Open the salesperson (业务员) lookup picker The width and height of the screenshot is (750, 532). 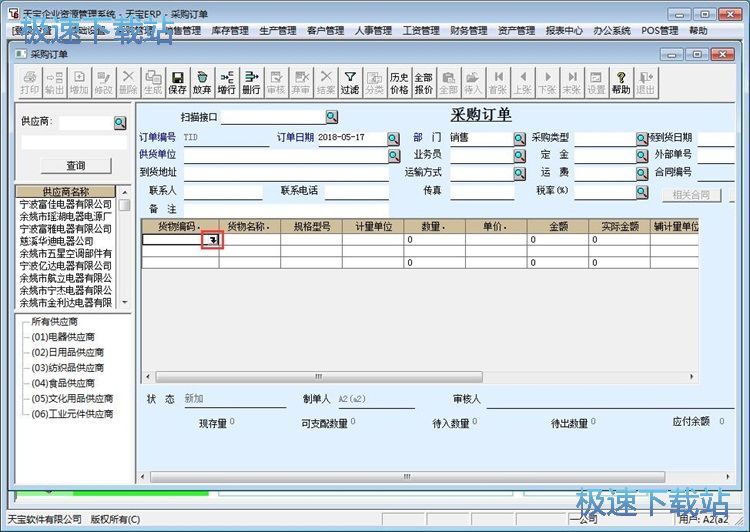(519, 155)
